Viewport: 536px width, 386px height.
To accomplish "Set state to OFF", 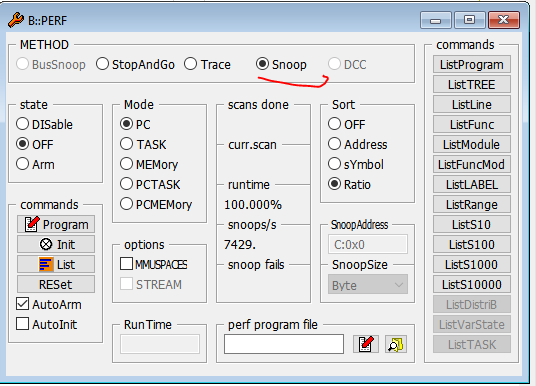I will click(x=35, y=144).
